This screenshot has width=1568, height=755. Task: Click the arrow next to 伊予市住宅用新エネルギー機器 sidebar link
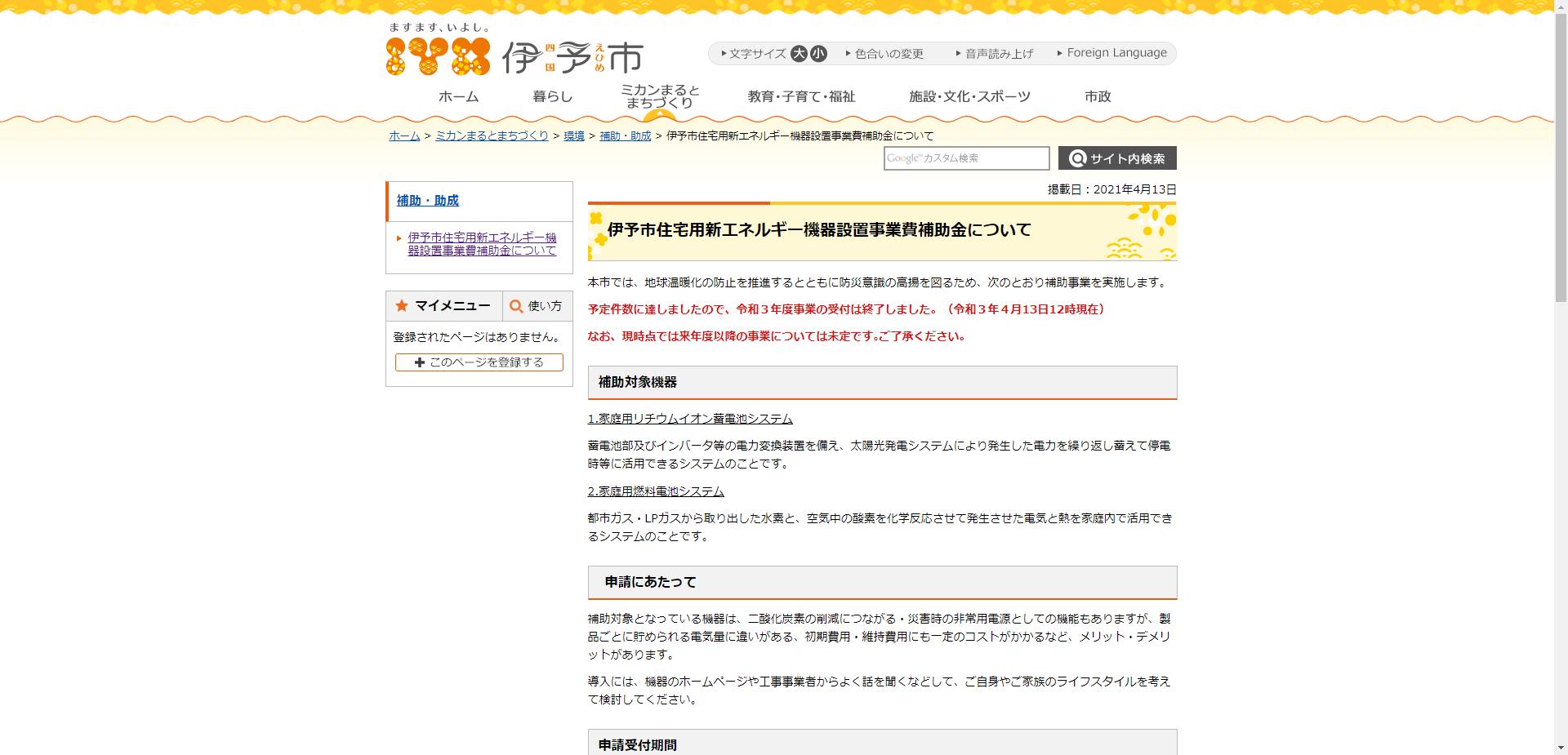tap(398, 240)
